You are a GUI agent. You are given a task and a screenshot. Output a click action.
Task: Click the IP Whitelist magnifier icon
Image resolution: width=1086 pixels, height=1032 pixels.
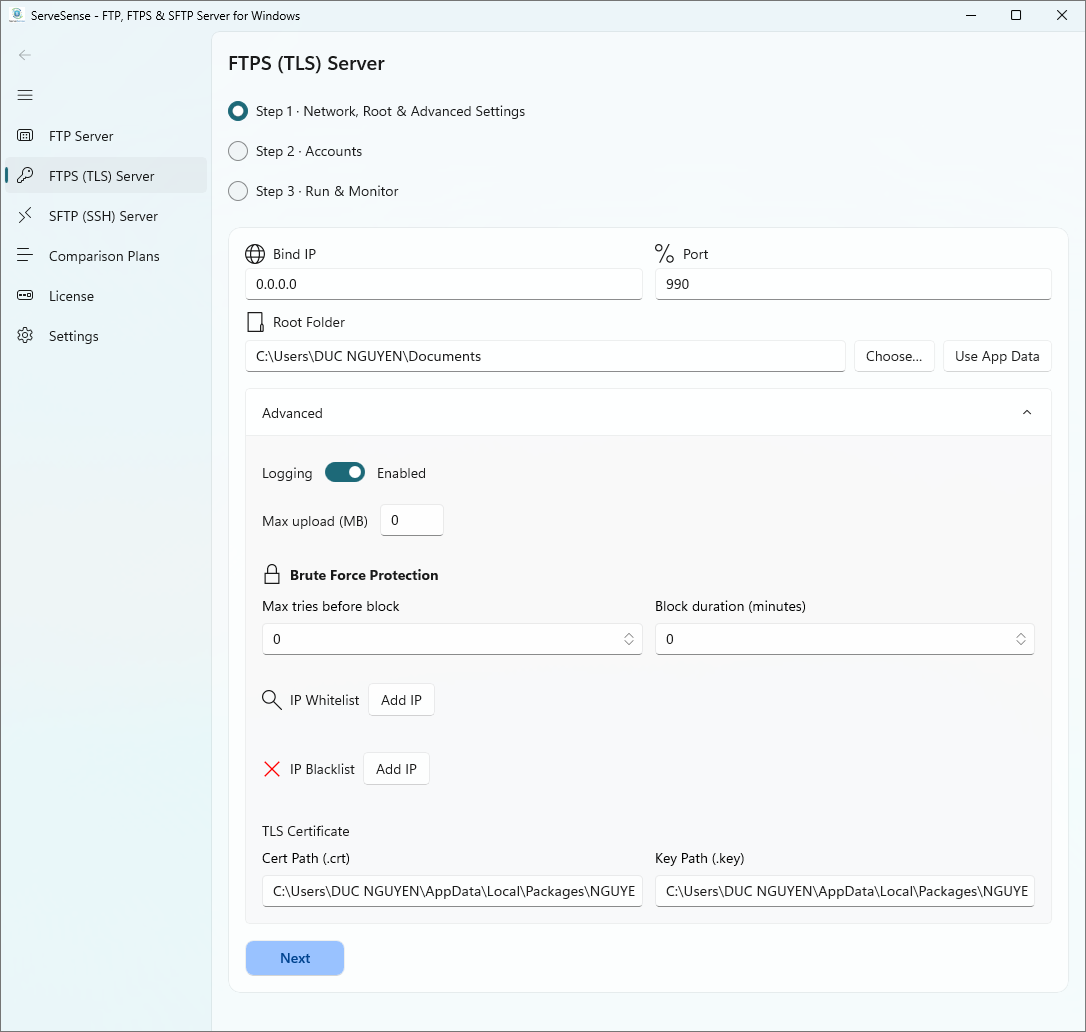[x=272, y=700]
